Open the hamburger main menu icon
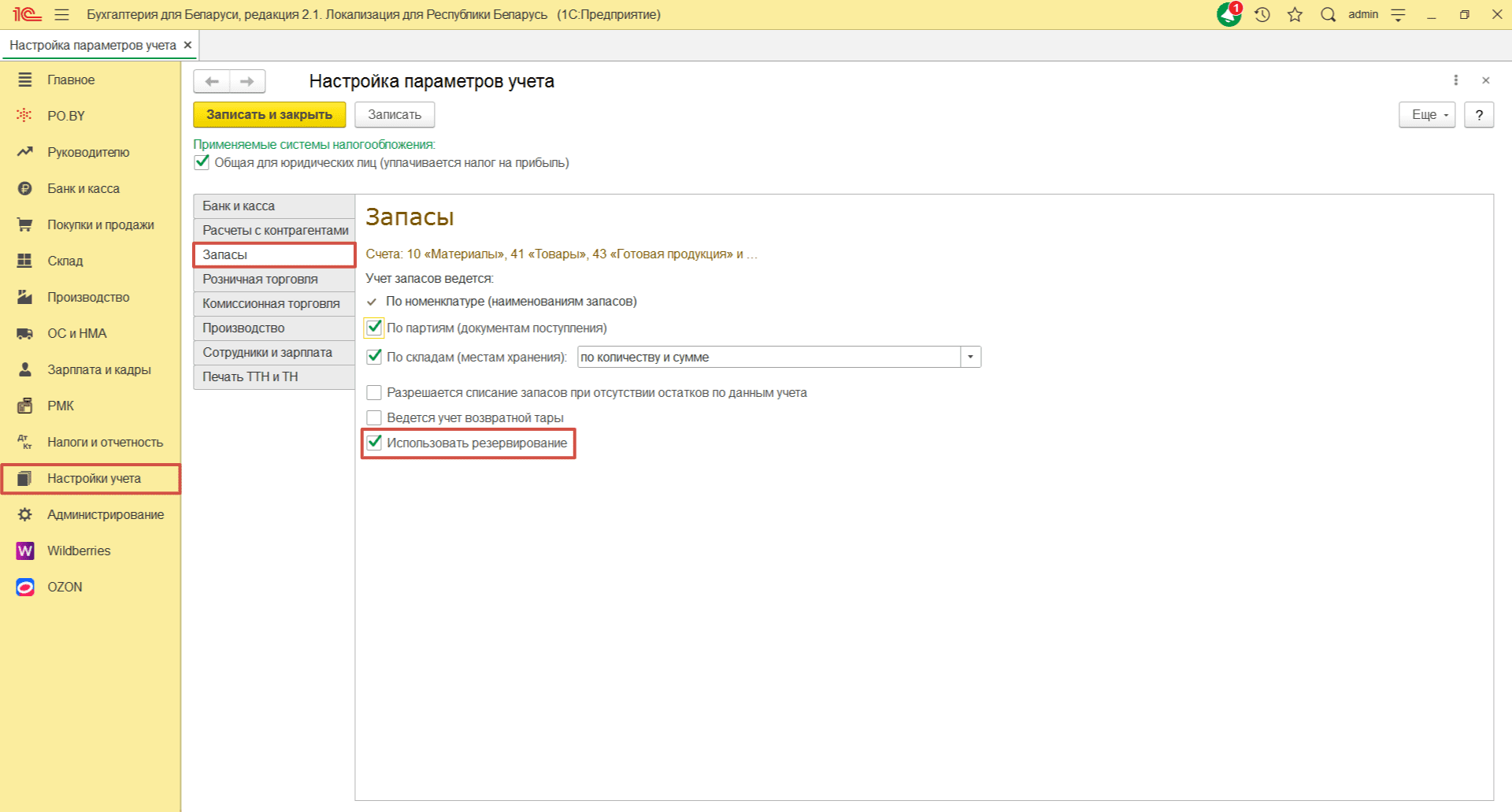 point(62,15)
